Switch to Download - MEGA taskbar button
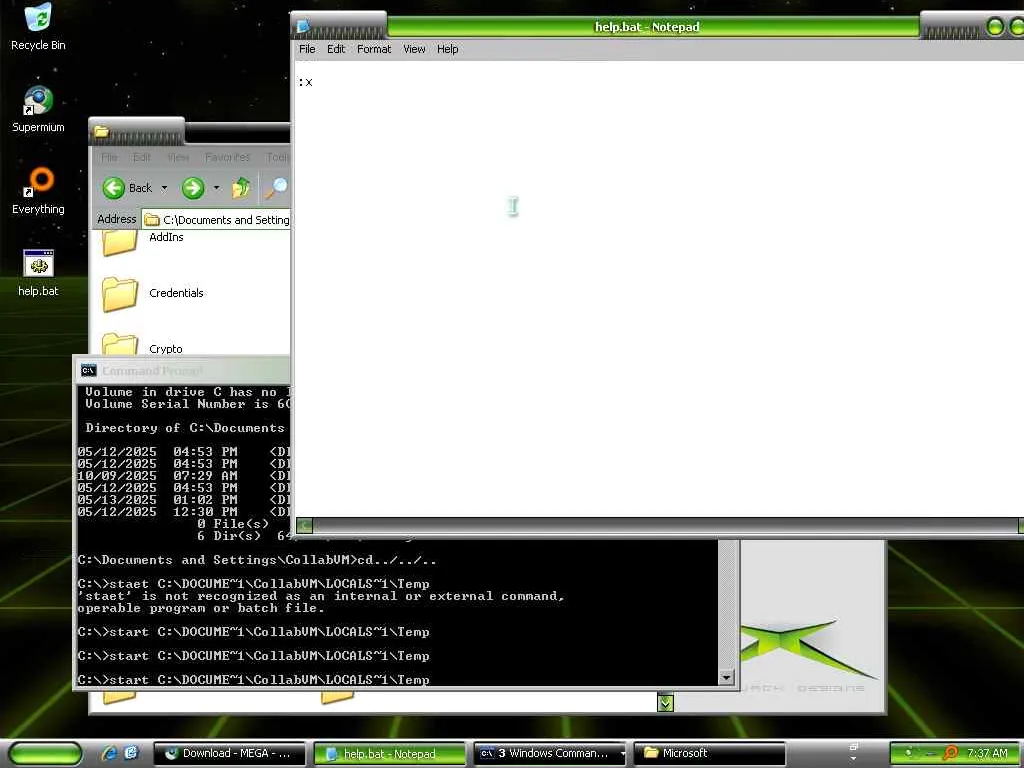 (229, 754)
